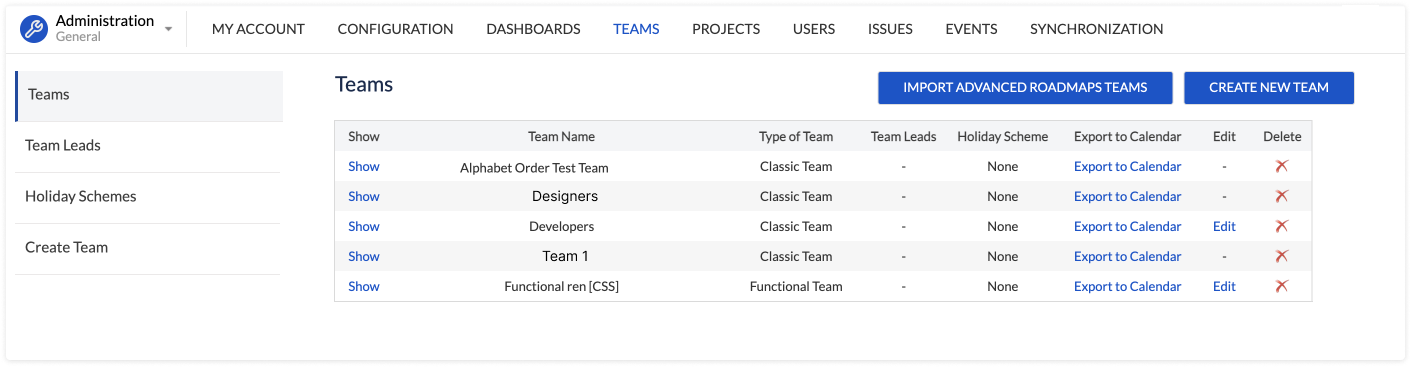Delete the Designers team

coord(1282,197)
